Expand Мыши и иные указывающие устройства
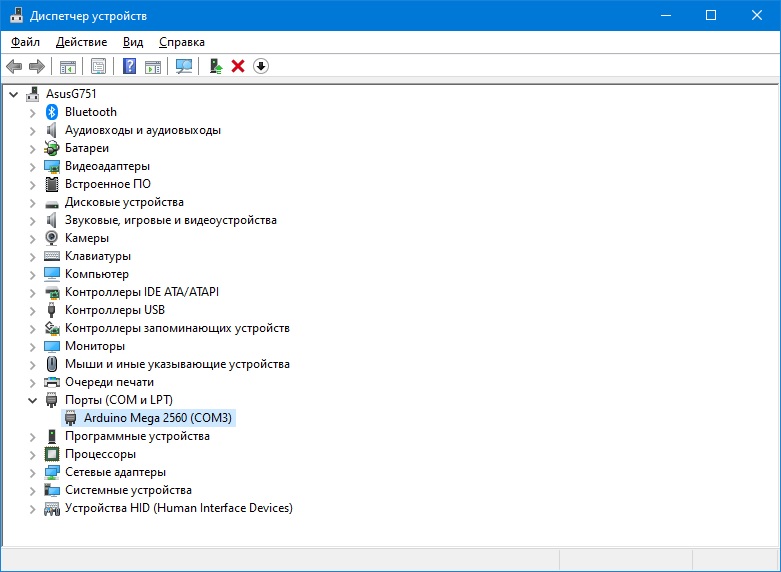Screen dimensions: 781x572 click(32, 364)
